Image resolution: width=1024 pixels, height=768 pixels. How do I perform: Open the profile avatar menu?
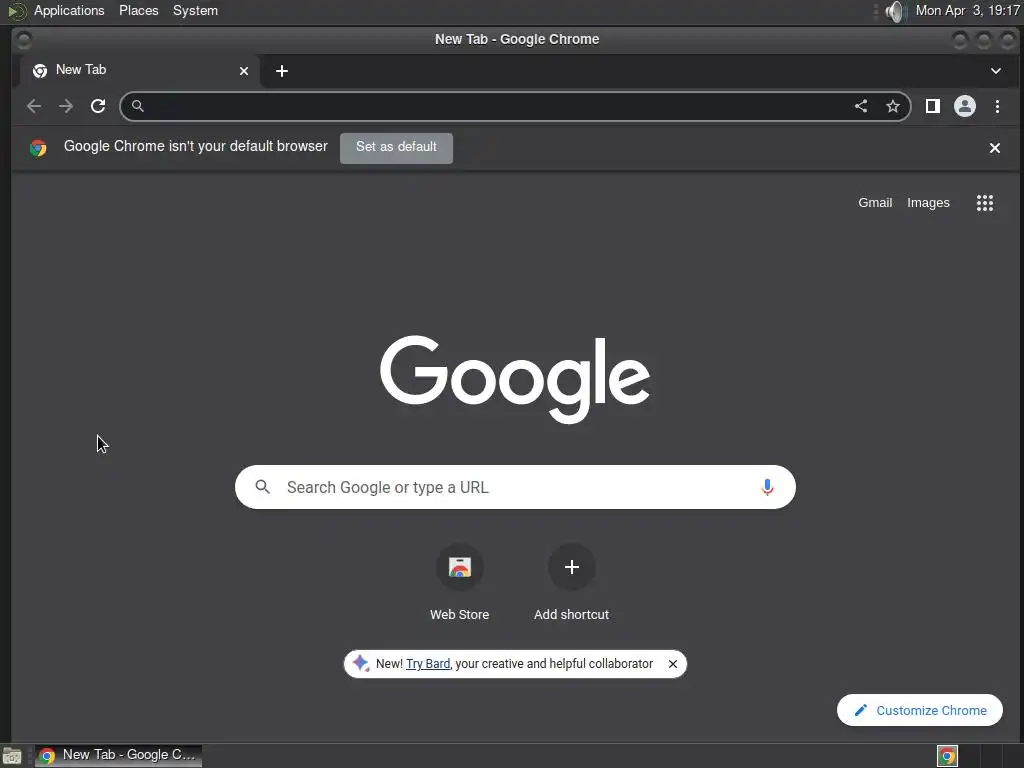pos(965,106)
